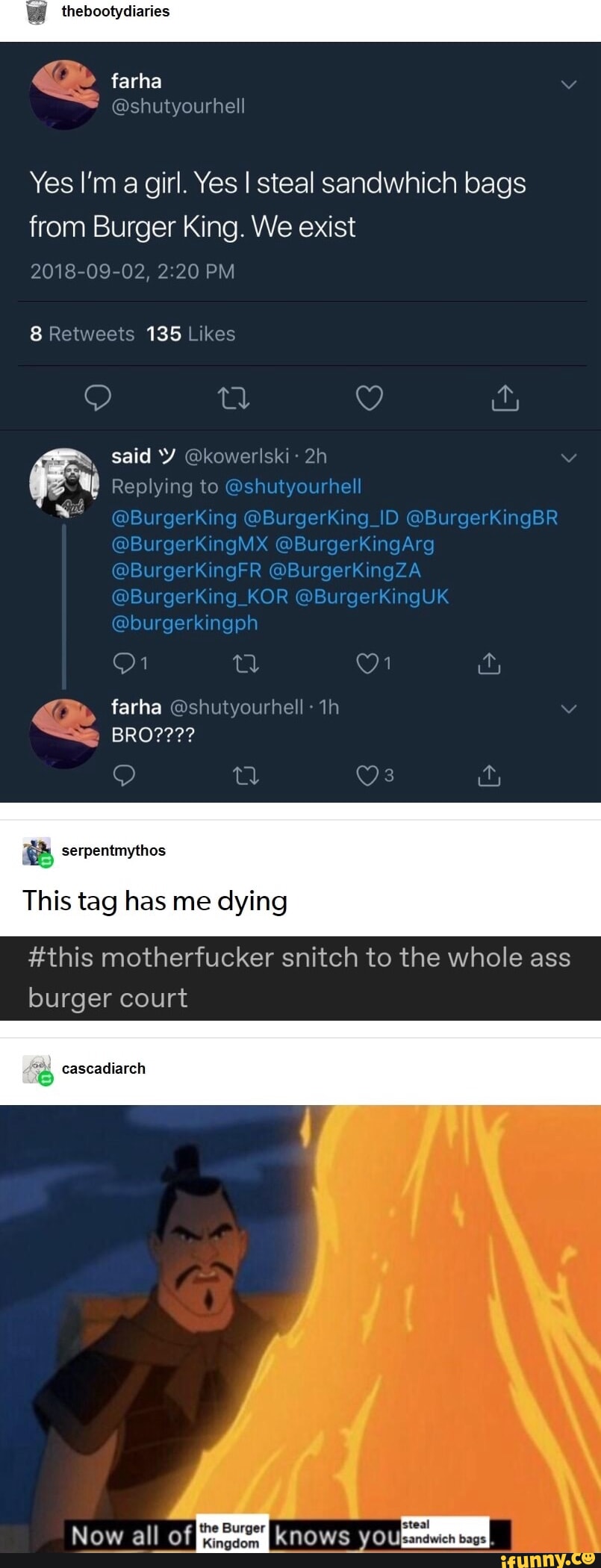Retweet said's Burger King mentions reply
This screenshot has width=601, height=1568.
click(246, 663)
